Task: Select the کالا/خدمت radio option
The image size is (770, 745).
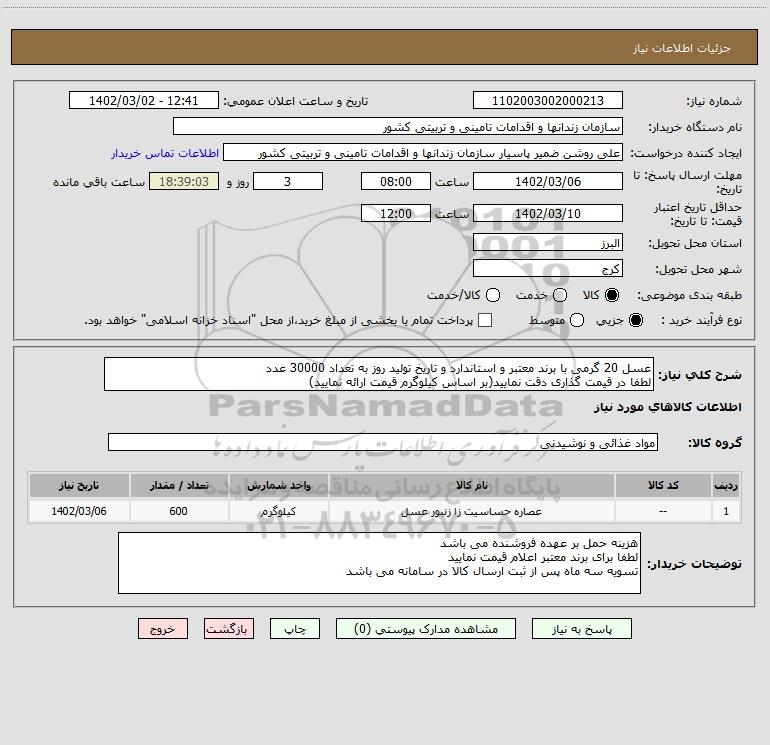Action: tap(493, 295)
